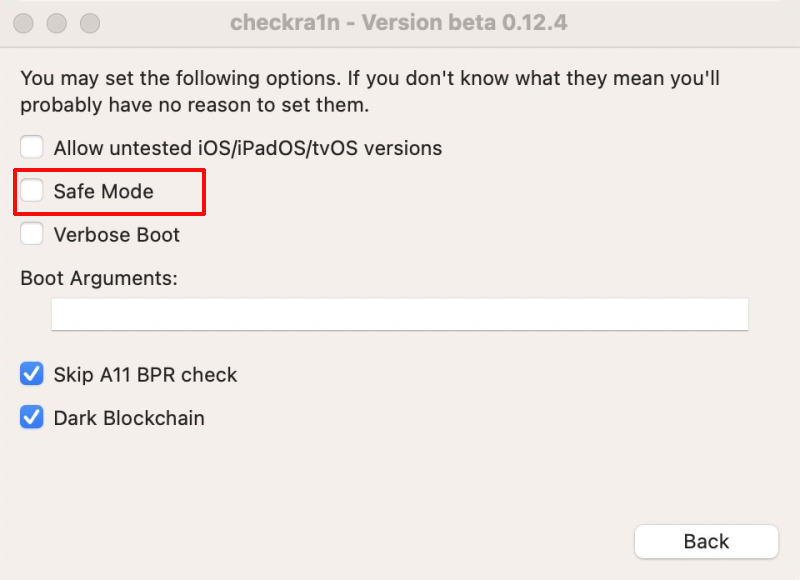Screen dimensions: 800x580
Task: Click the Dark Blockchain checkmark
Action: pos(31,417)
